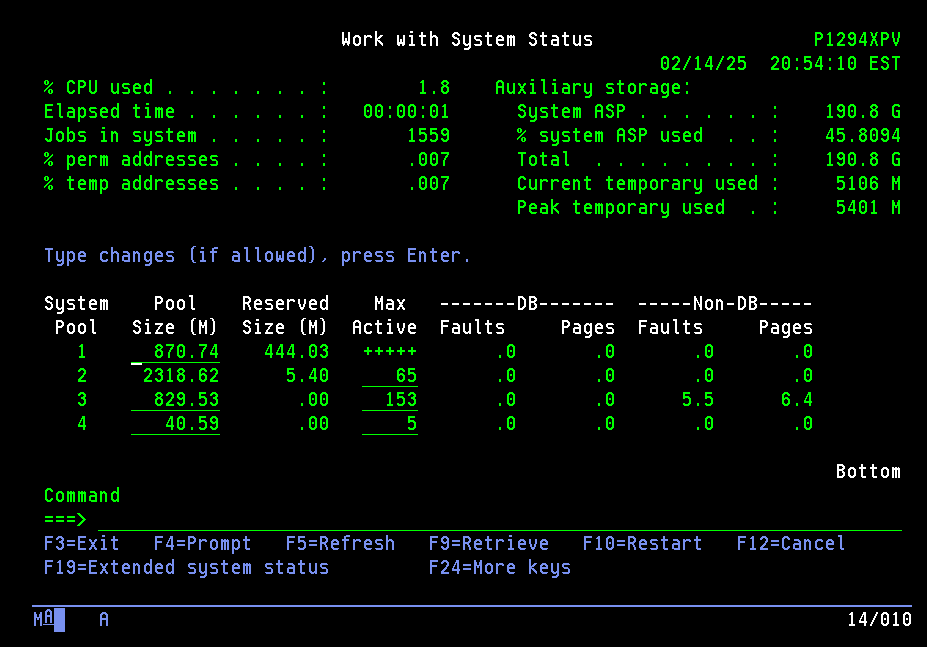Select the system pool number 2

(x=82, y=376)
